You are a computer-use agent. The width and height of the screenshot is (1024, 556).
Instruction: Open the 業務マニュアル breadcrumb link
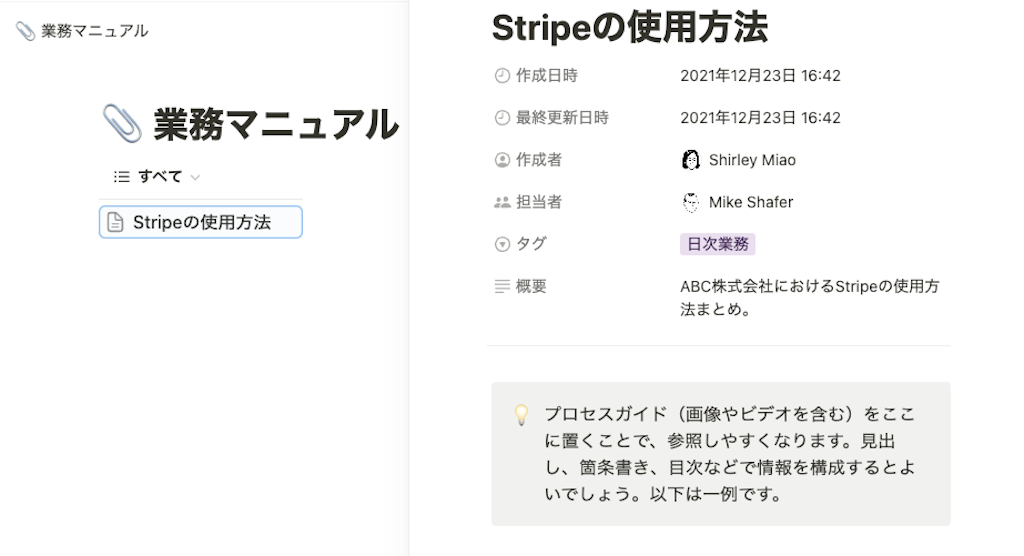point(95,31)
